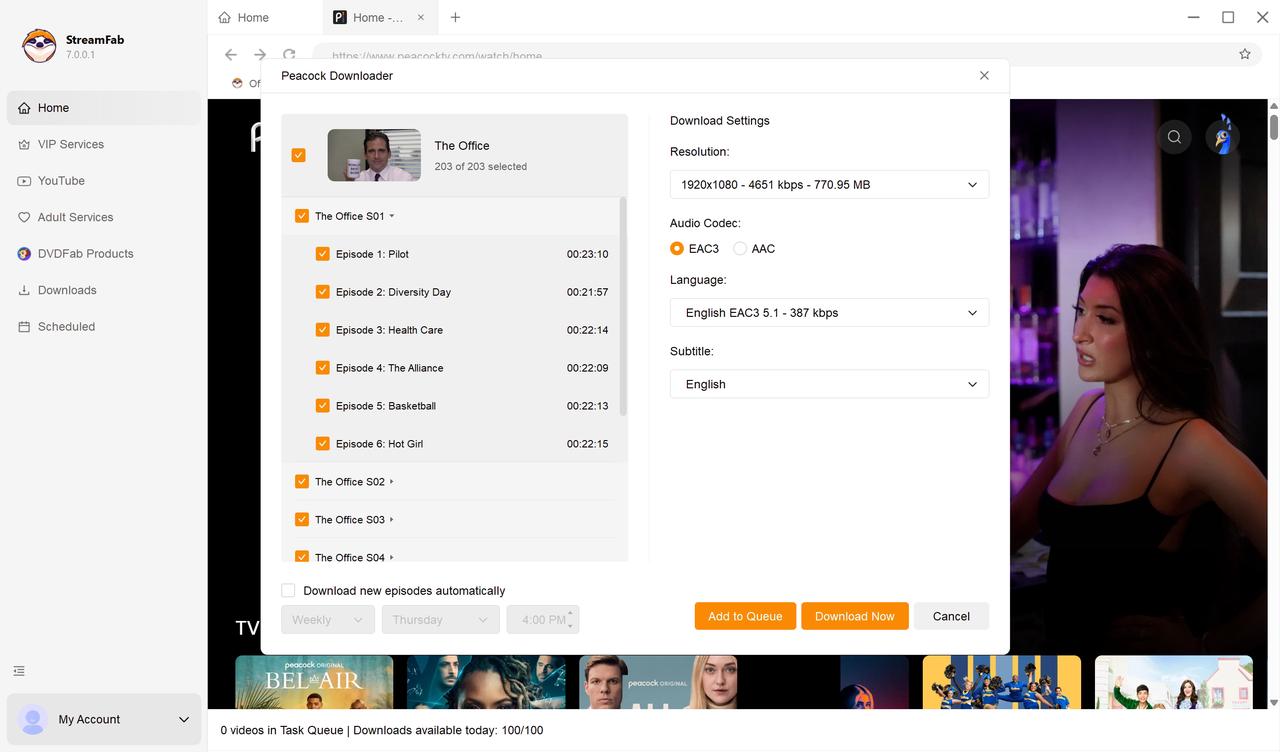Click the browser back arrow icon
Screen dimensions: 1280x752
point(231,55)
